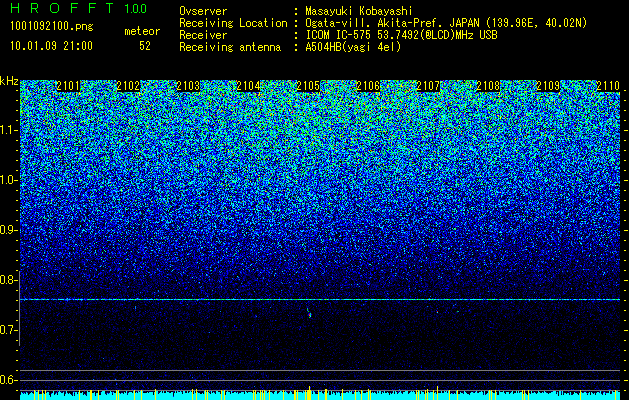The width and height of the screenshot is (629, 400).
Task: Click the 2102 time marker
Action: coord(128,86)
